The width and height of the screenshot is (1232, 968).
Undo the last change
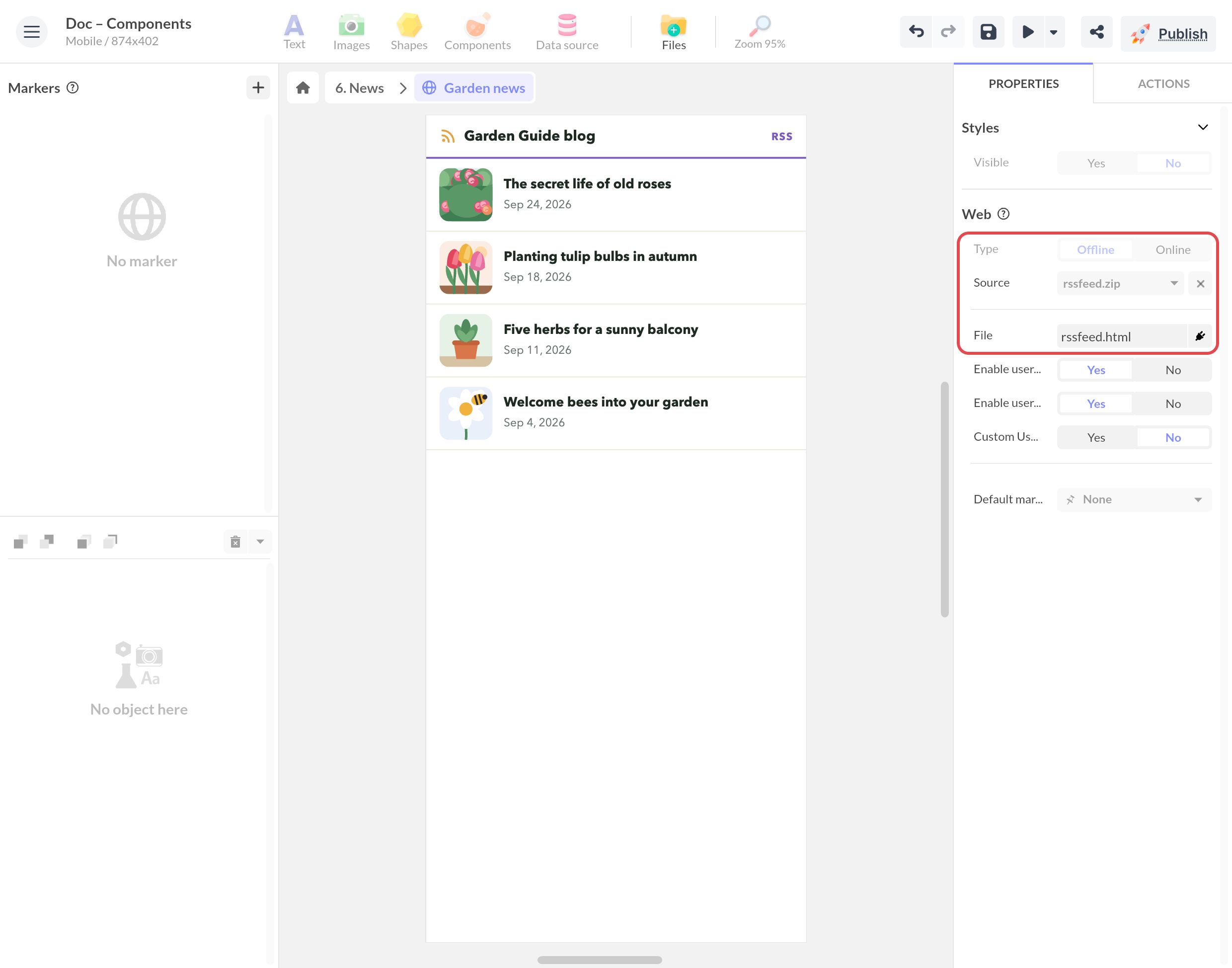(916, 32)
